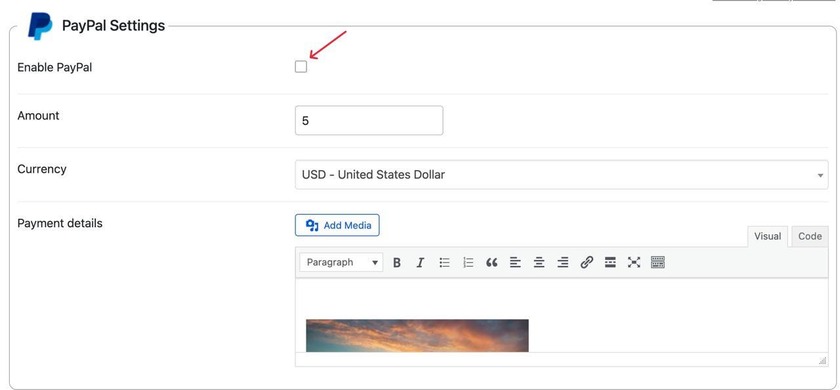The image size is (840, 390).
Task: Toggle the toolbar kitchen sink
Action: [x=658, y=262]
